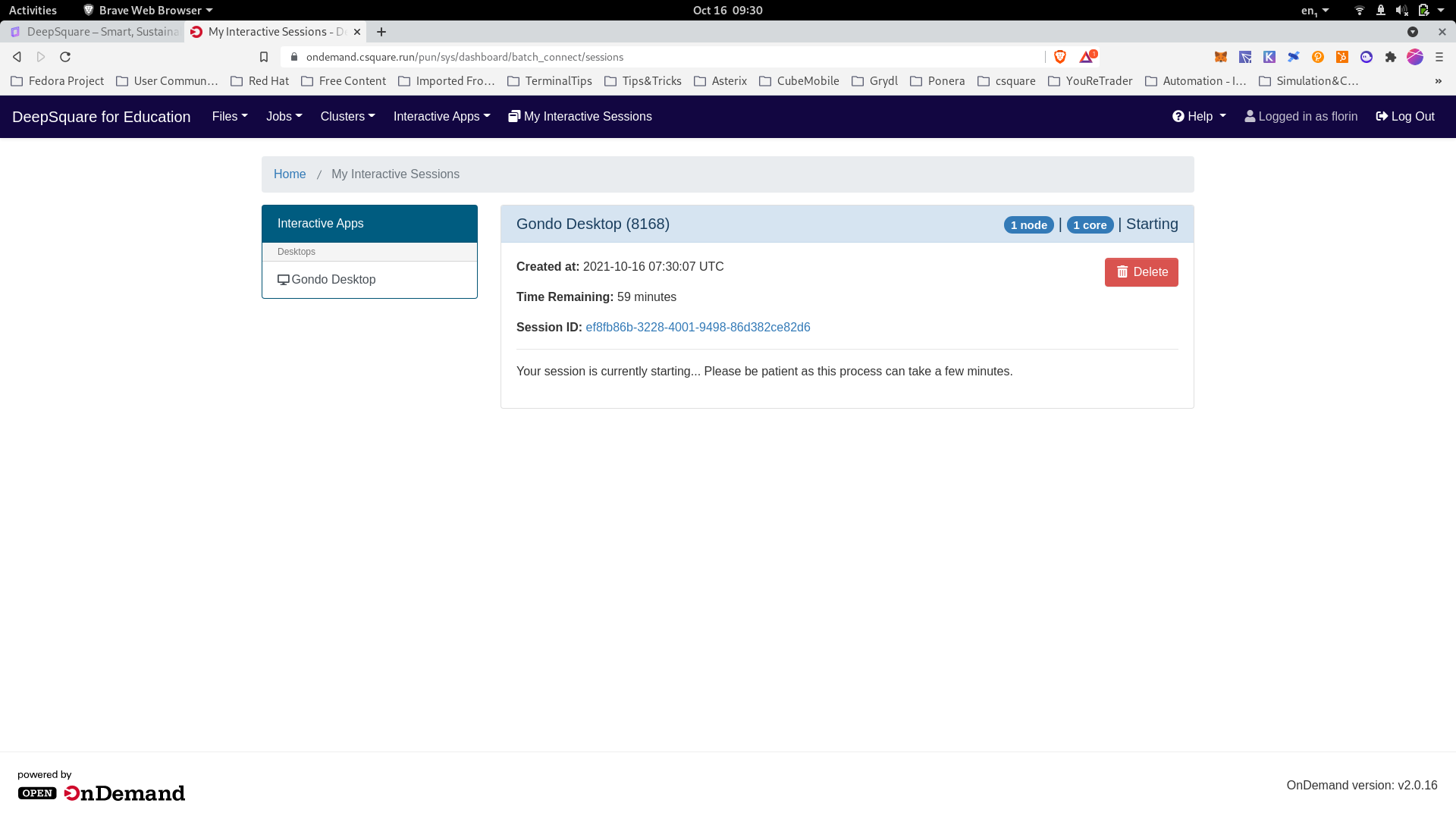Reload the current page

tap(65, 57)
